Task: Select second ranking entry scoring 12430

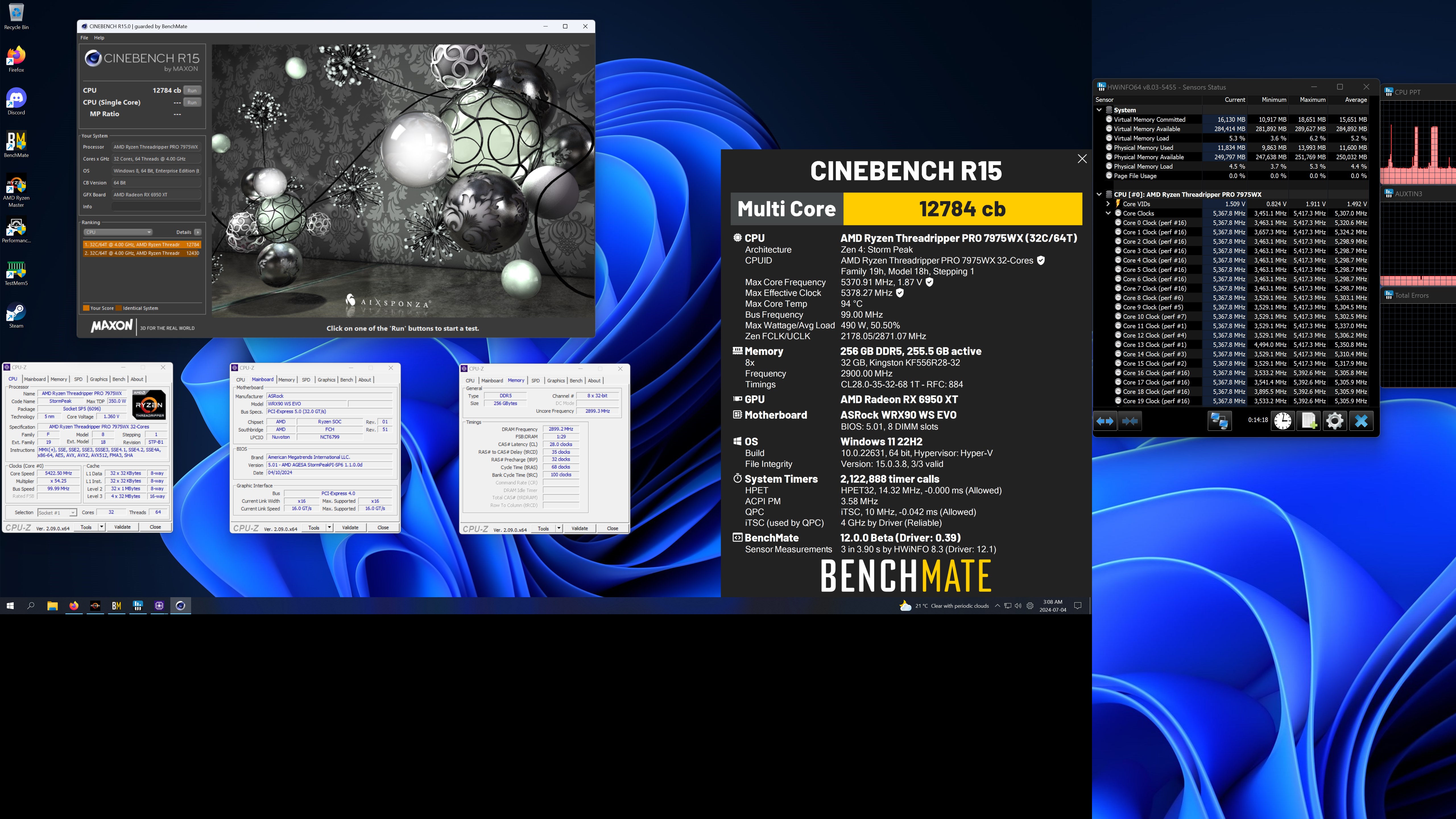Action: point(141,253)
